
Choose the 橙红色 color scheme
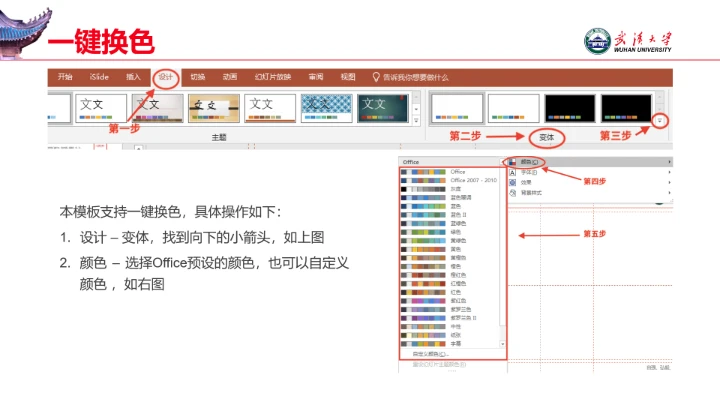449,275
